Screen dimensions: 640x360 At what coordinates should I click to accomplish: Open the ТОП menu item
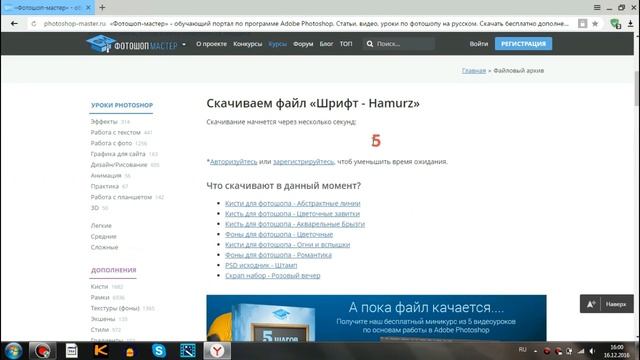pyautogui.click(x=346, y=44)
